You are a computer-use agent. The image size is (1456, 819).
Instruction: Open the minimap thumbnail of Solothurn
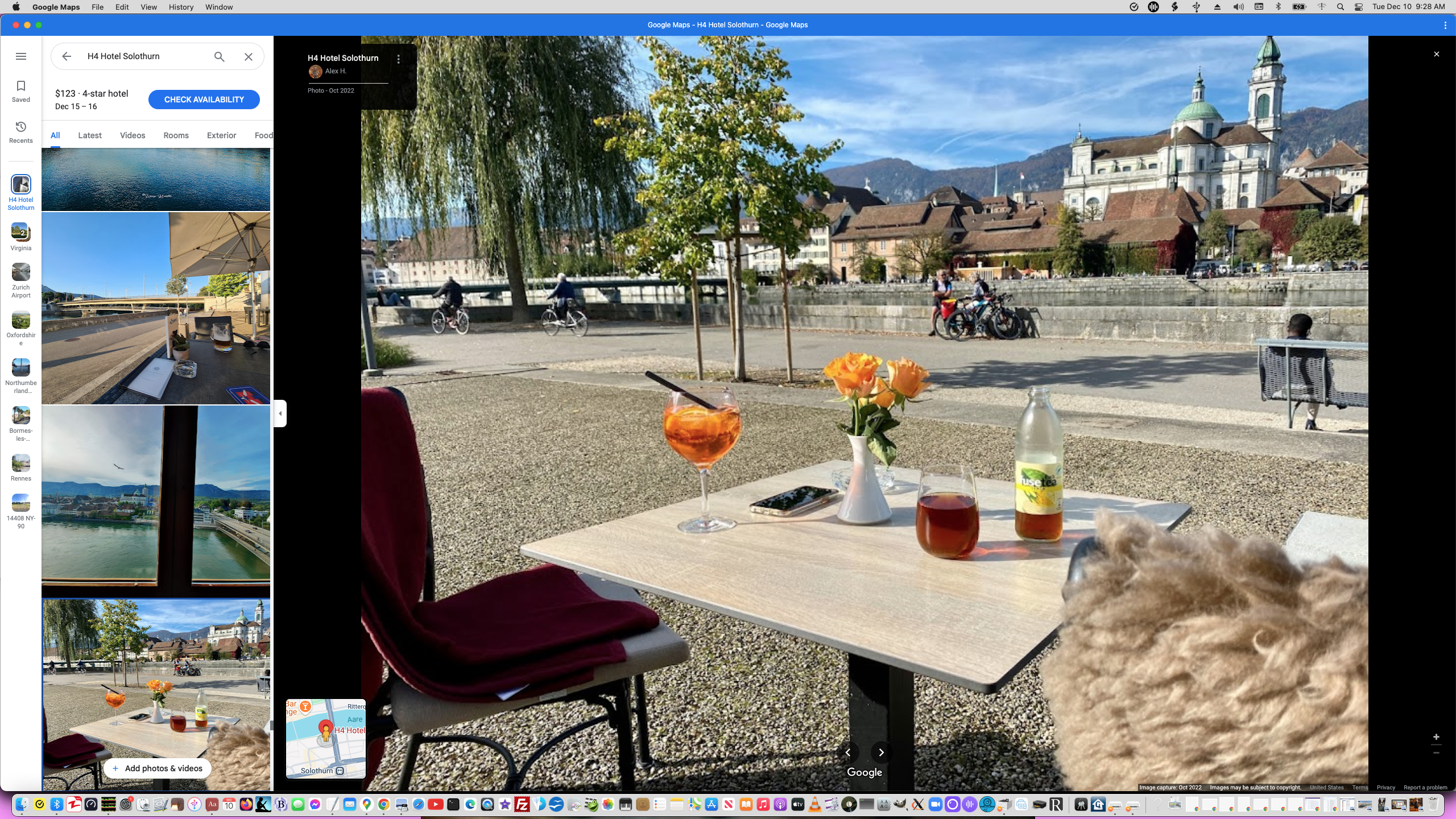325,738
